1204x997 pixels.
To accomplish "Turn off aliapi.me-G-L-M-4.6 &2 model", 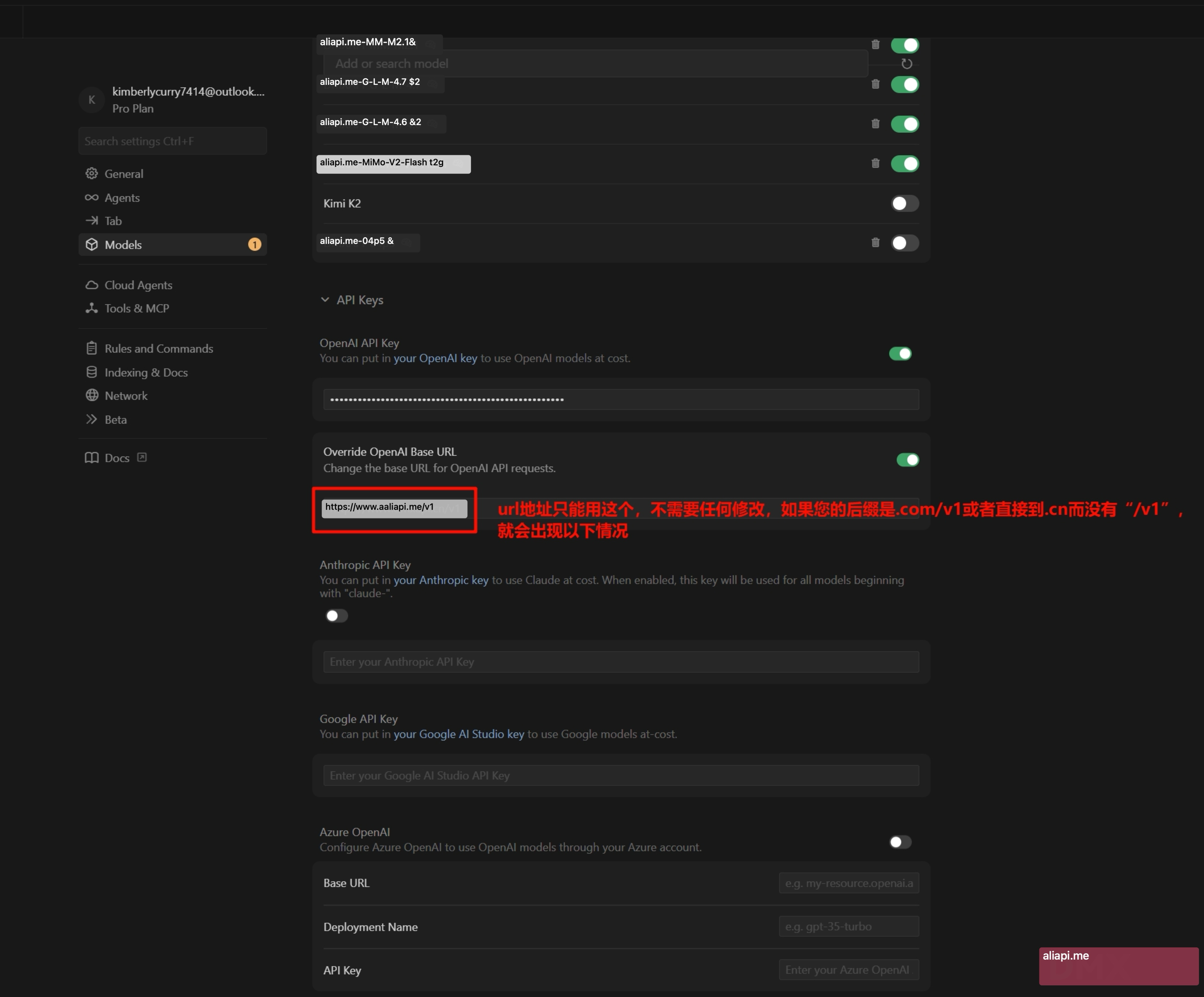I will click(905, 124).
